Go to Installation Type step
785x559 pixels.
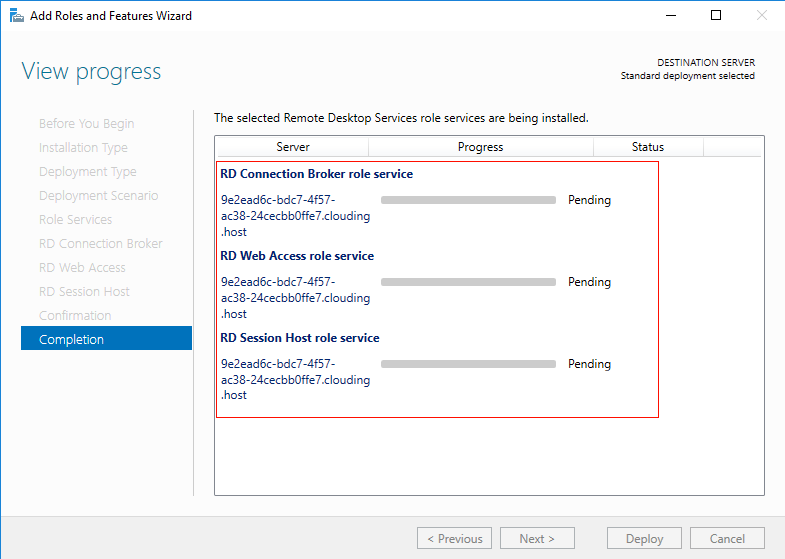(83, 148)
